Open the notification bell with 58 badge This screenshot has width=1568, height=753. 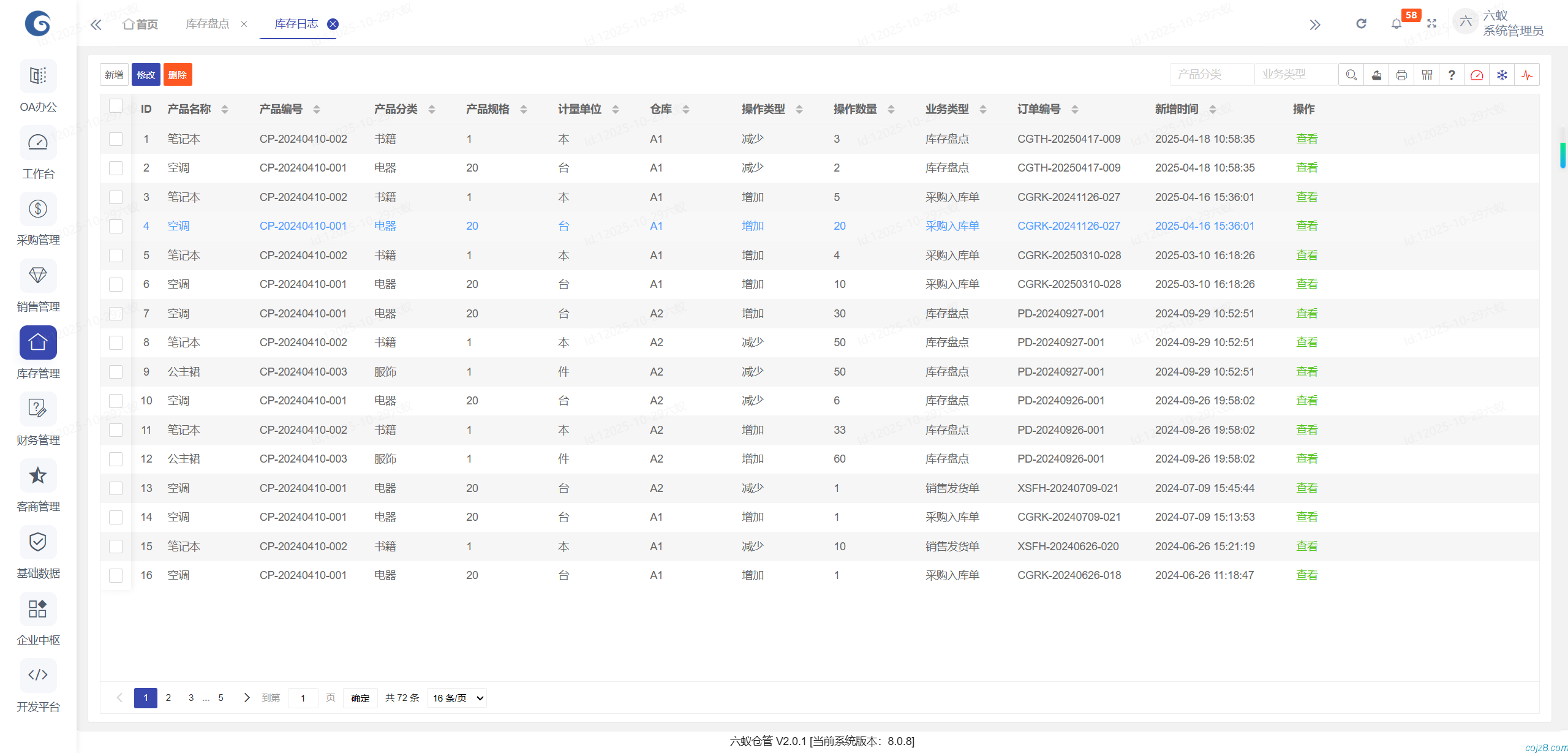[x=1396, y=24]
